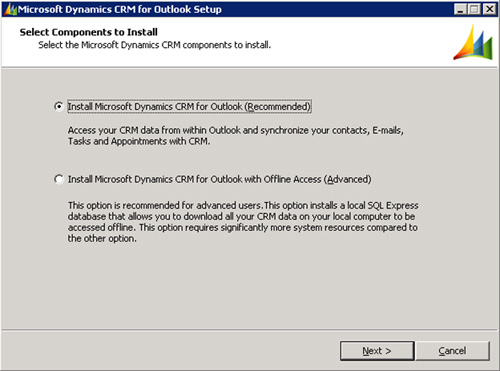Click the white header banner area
The image size is (500, 371).
250,42
